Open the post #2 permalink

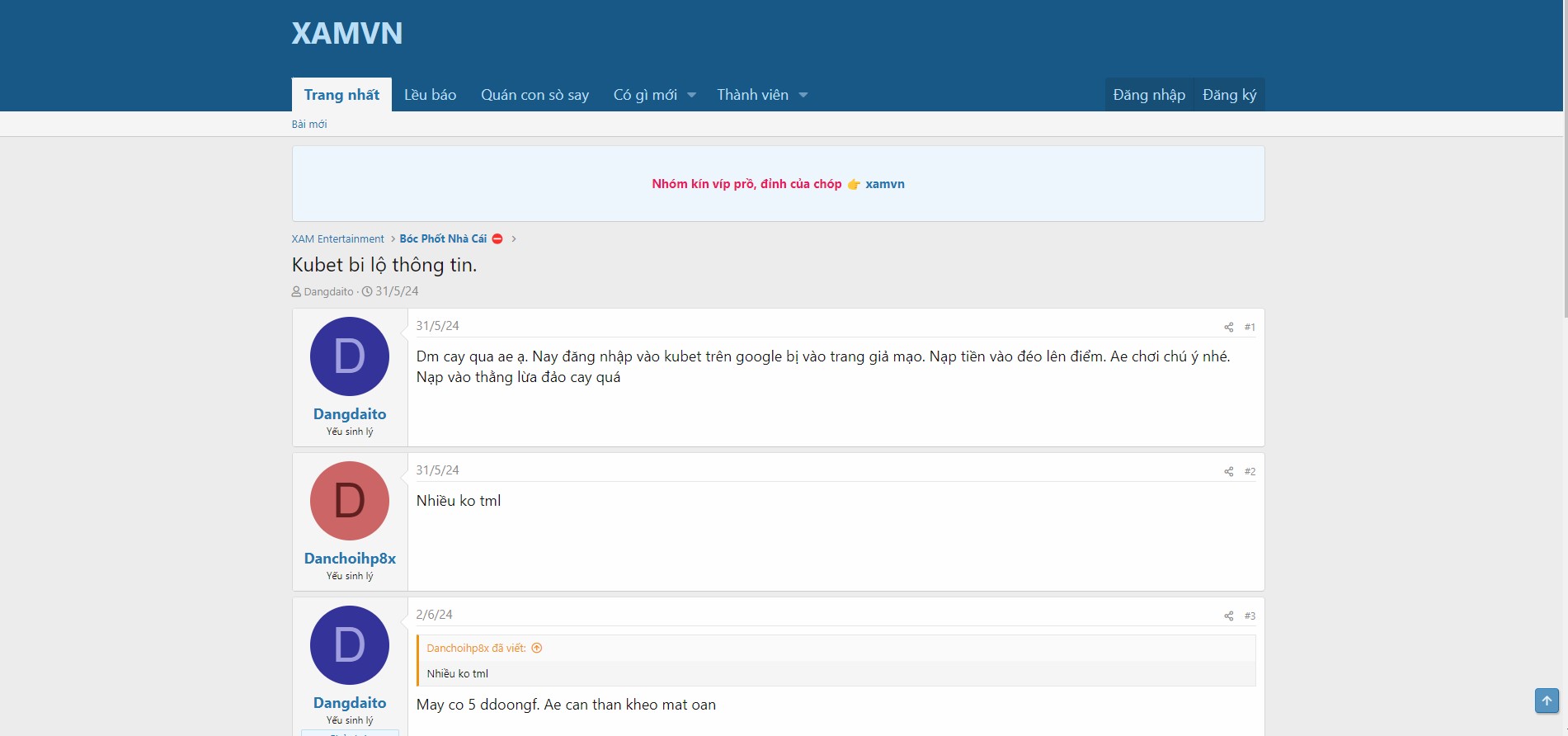[1250, 471]
